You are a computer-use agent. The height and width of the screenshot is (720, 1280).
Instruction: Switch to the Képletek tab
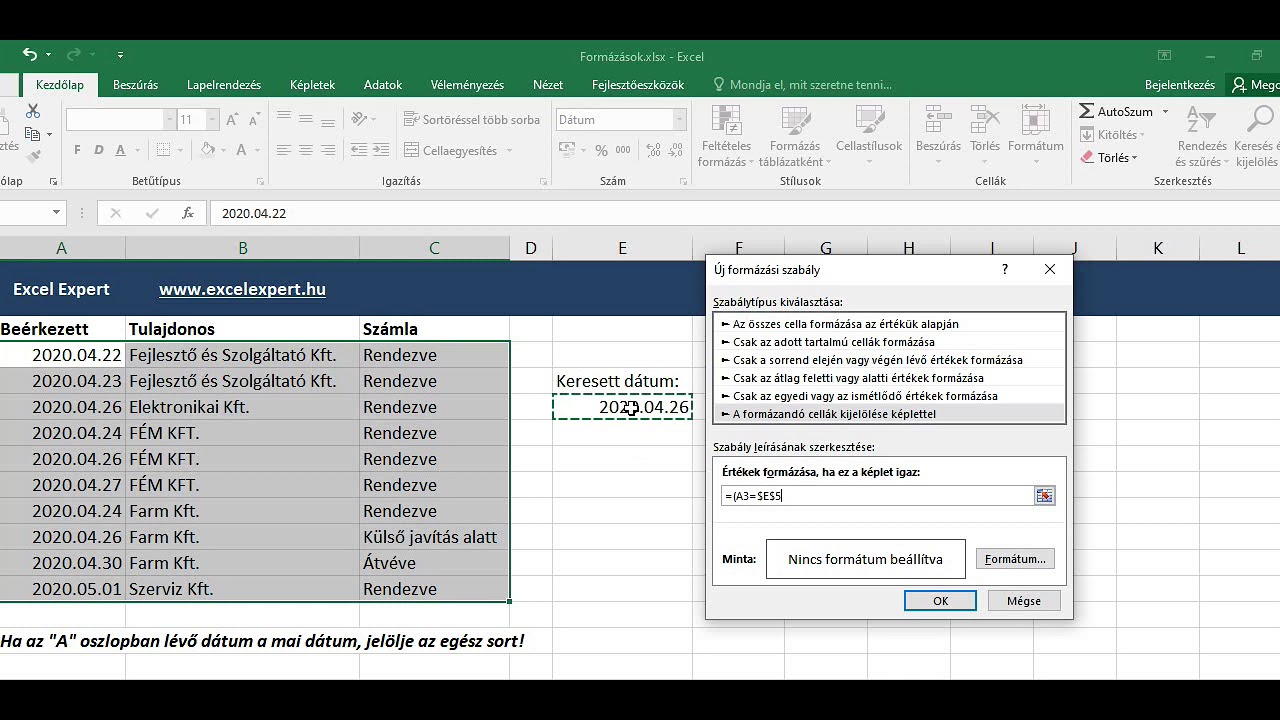coord(312,85)
